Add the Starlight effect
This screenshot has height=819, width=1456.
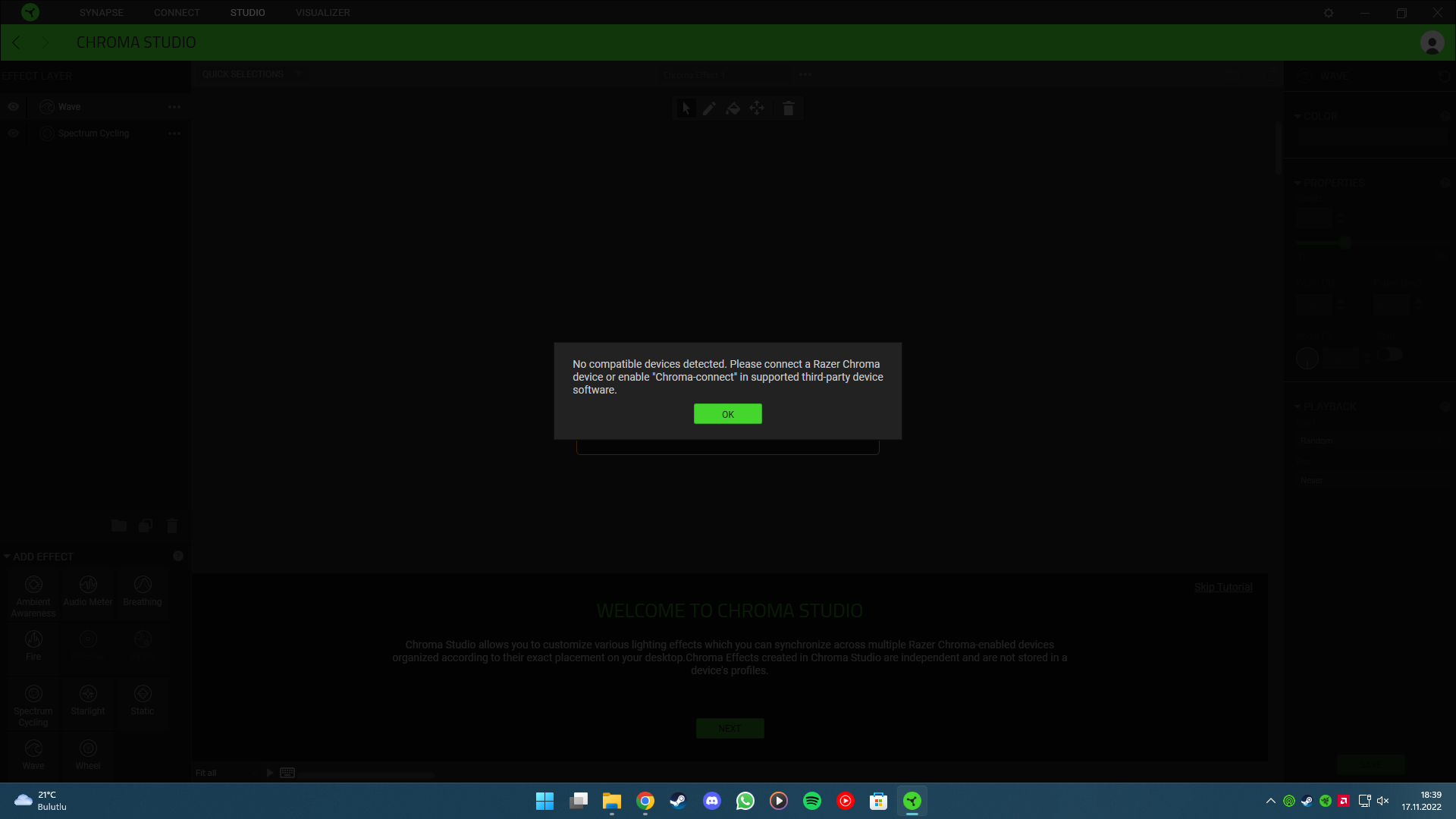coord(88,700)
